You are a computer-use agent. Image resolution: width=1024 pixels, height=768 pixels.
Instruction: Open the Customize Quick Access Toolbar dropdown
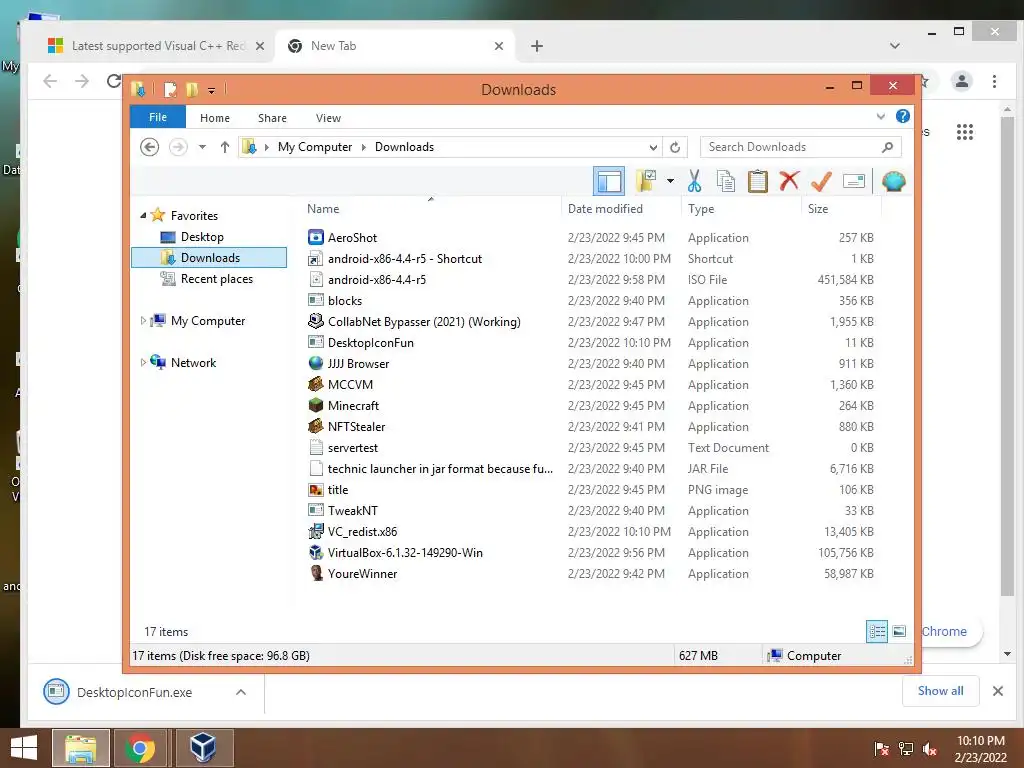coord(212,91)
